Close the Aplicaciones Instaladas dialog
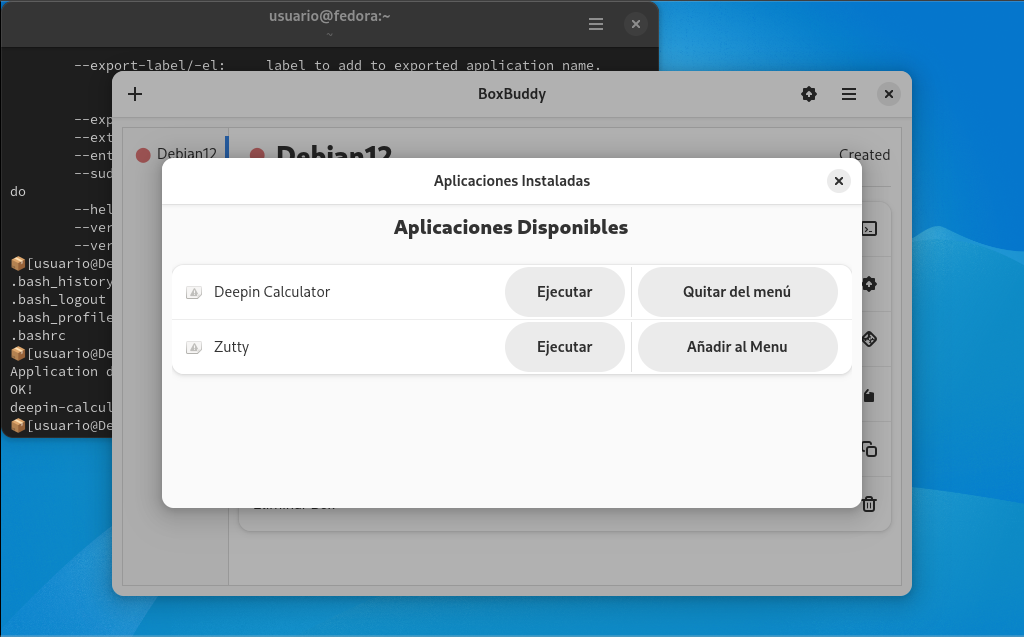The height and width of the screenshot is (637, 1024). click(x=839, y=181)
